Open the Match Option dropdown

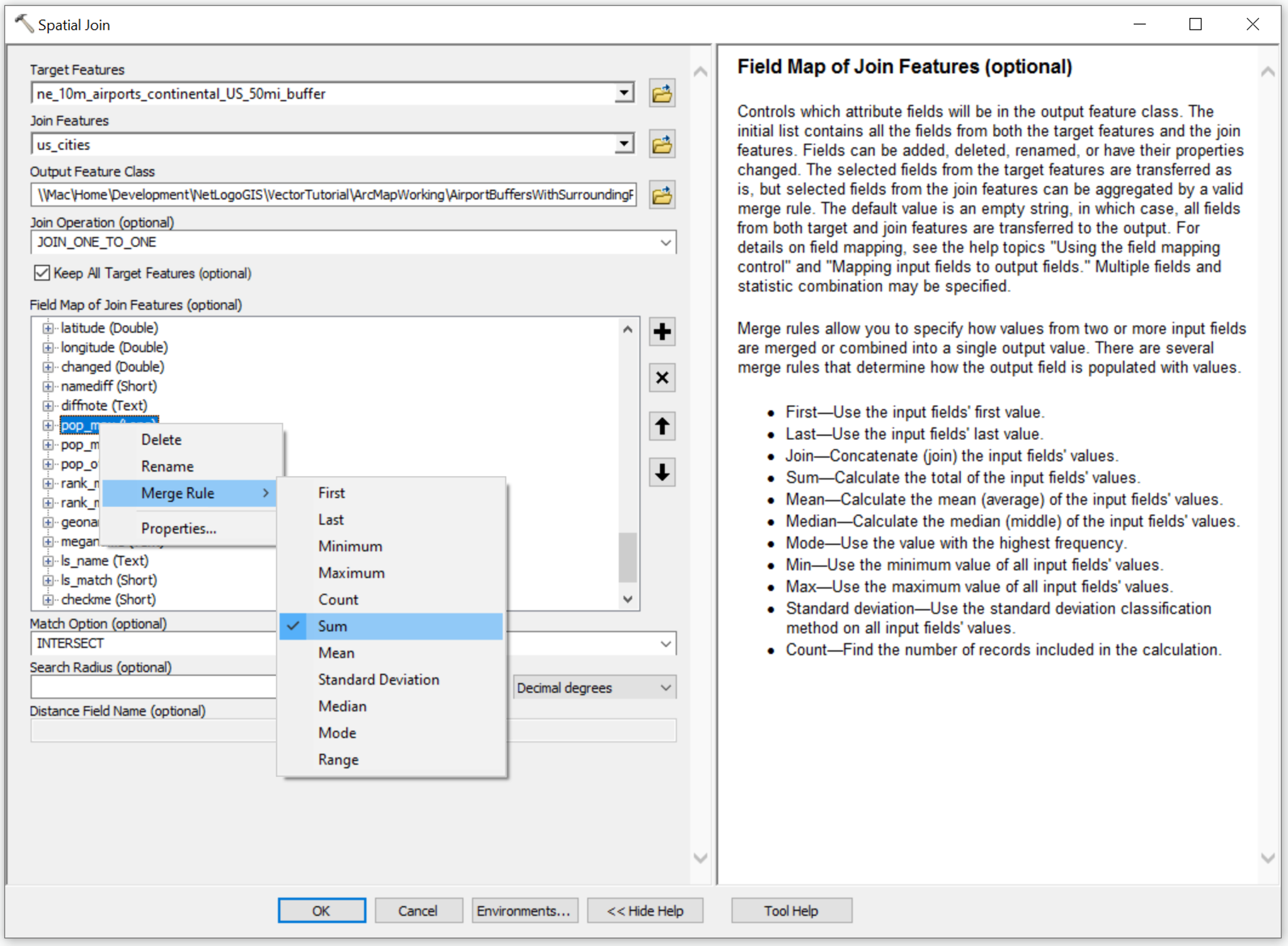point(665,643)
